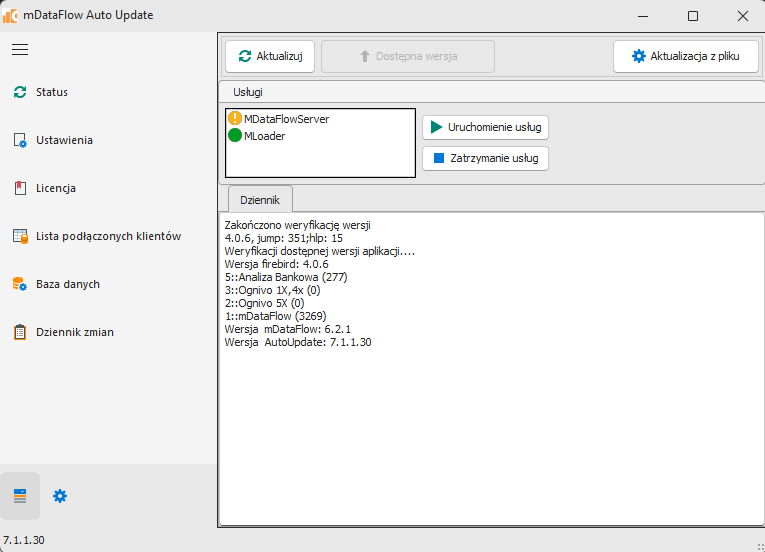Click log line '1::mDataFlow (3269)'

[275, 316]
